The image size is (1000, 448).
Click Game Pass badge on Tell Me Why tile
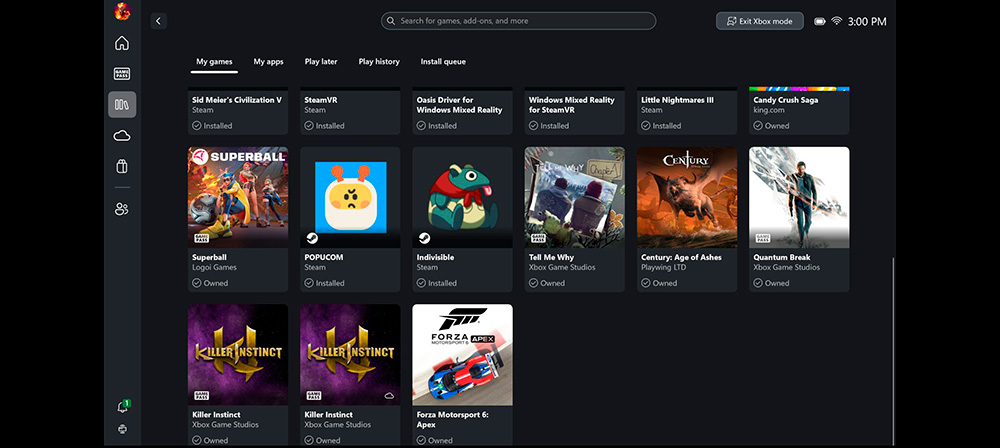(x=537, y=238)
